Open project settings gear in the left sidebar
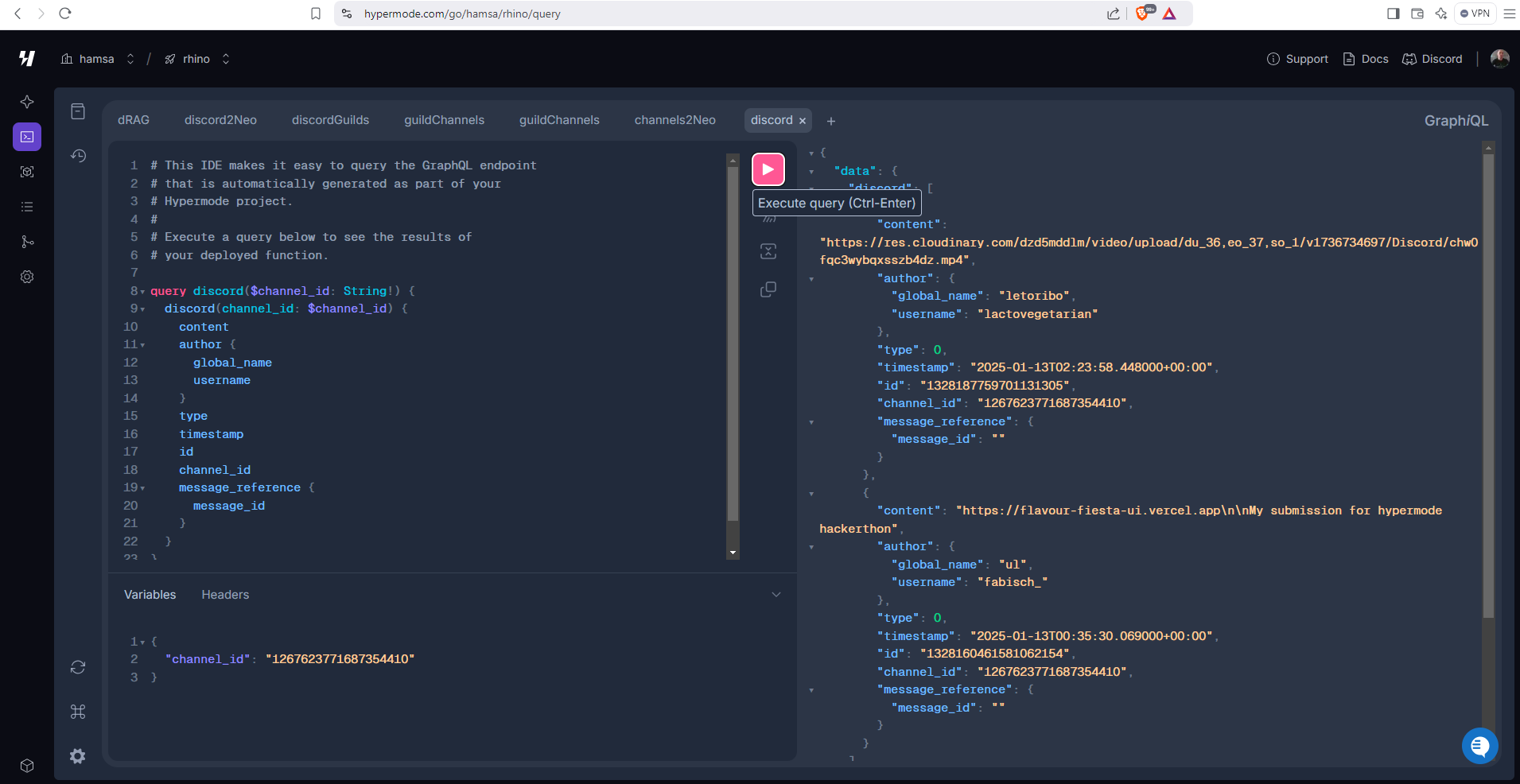The height and width of the screenshot is (784, 1520). tap(27, 277)
